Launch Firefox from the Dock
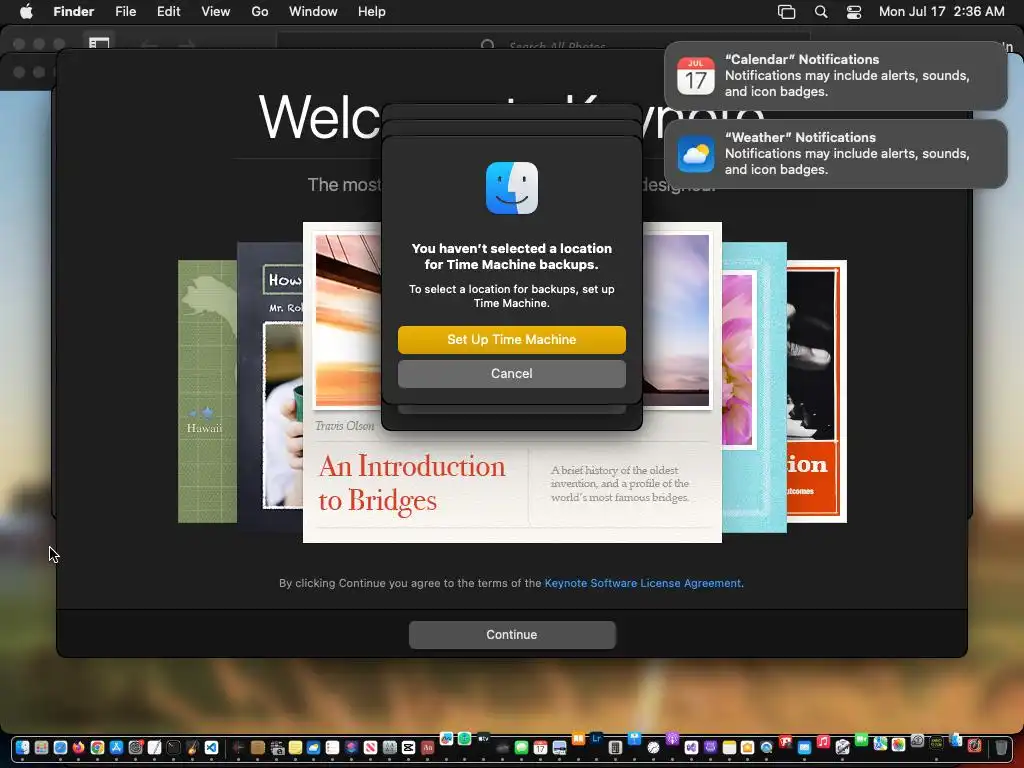Viewport: 1024px width, 768px height. [x=78, y=748]
